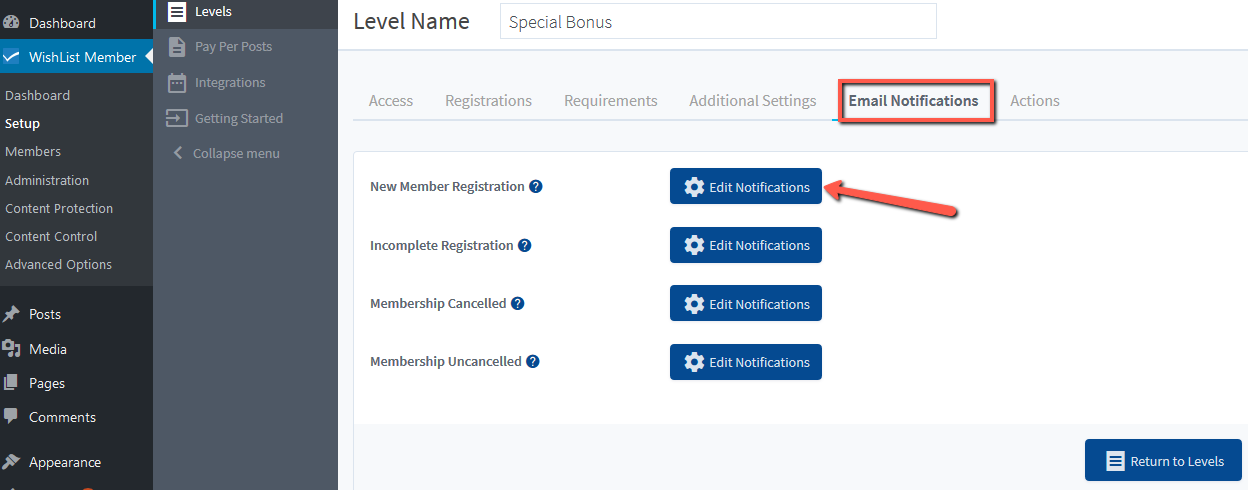
Task: Open the Actions tab
Action: pyautogui.click(x=1035, y=100)
